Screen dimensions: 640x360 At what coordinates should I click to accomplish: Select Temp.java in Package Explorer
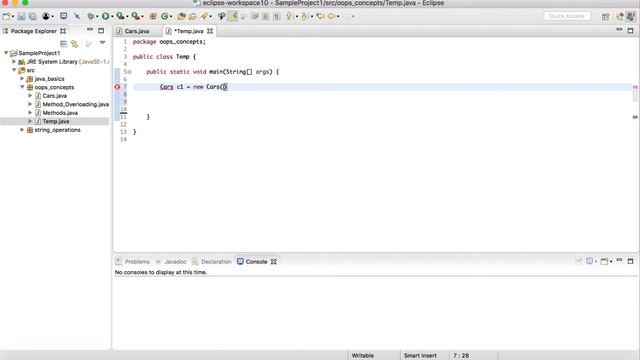(x=56, y=121)
